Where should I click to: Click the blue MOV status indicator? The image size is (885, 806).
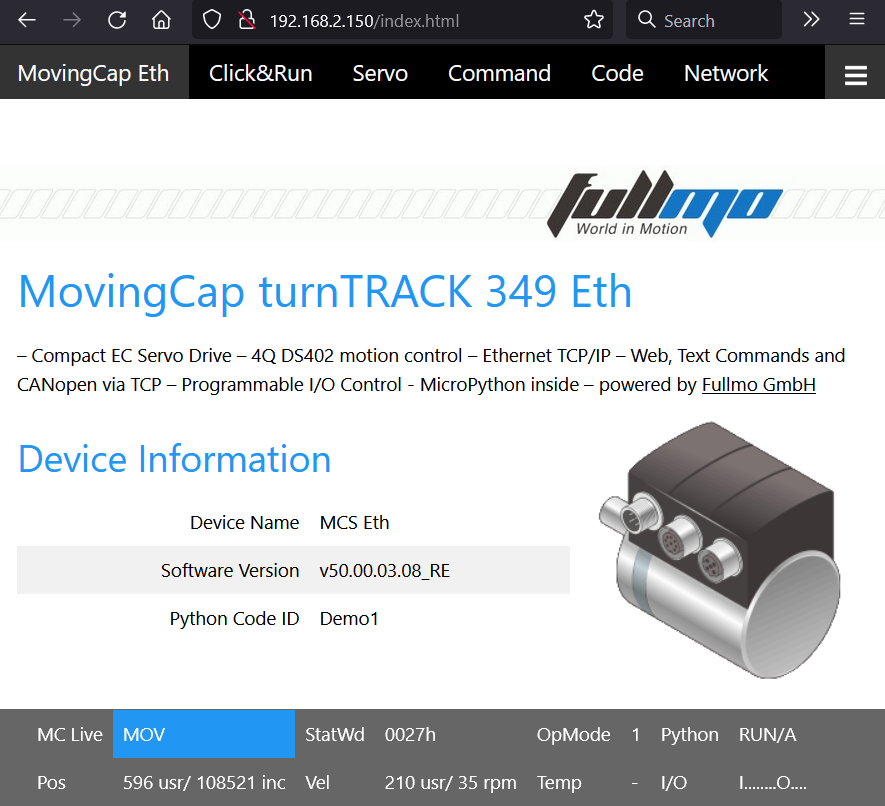pos(204,734)
